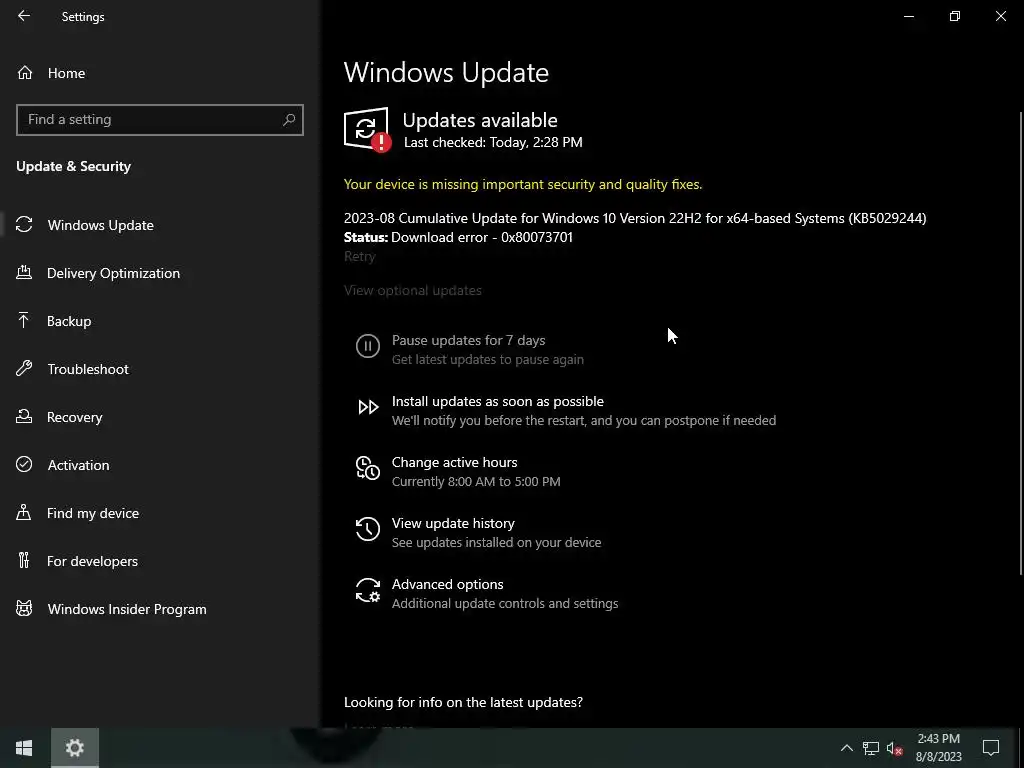The image size is (1024, 768).
Task: Click the Delivery Optimization sidebar icon
Action: pyautogui.click(x=24, y=273)
